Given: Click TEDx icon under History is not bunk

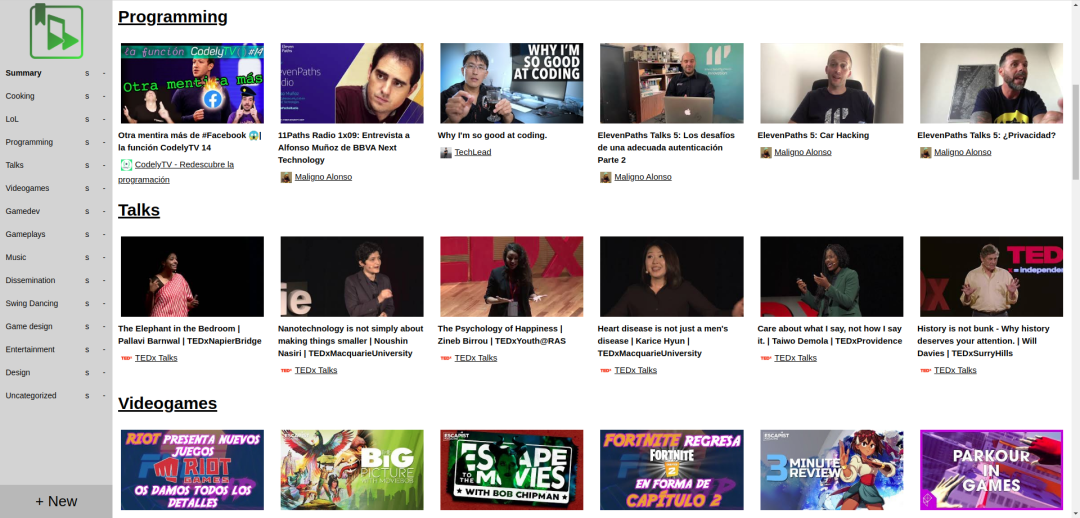Looking at the screenshot, I should 925,370.
